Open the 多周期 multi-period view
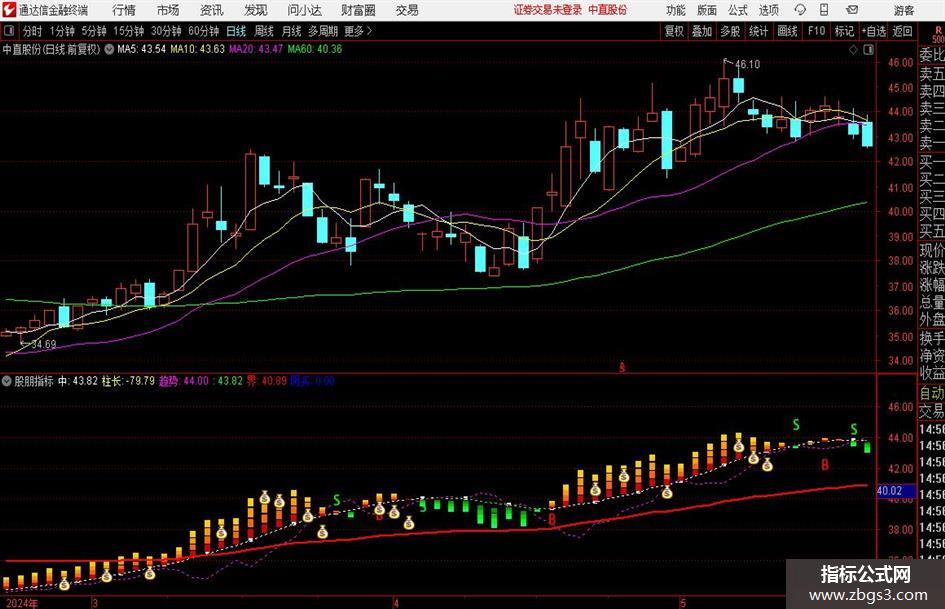 pyautogui.click(x=323, y=31)
